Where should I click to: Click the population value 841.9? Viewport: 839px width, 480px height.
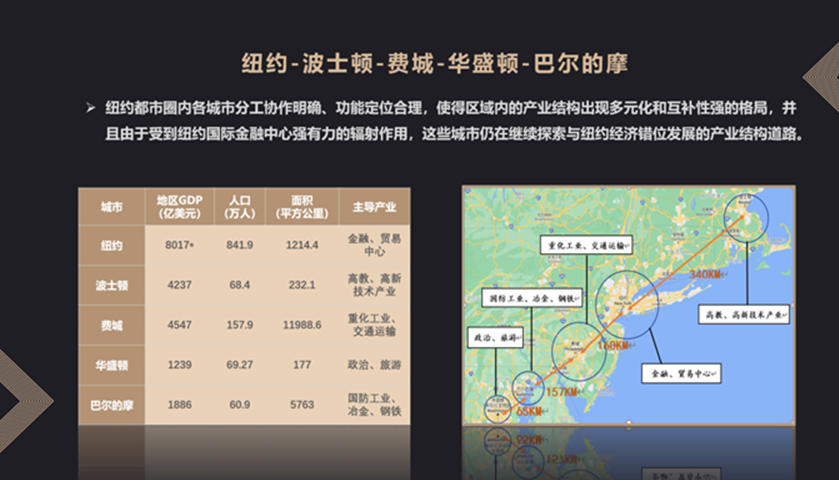240,245
